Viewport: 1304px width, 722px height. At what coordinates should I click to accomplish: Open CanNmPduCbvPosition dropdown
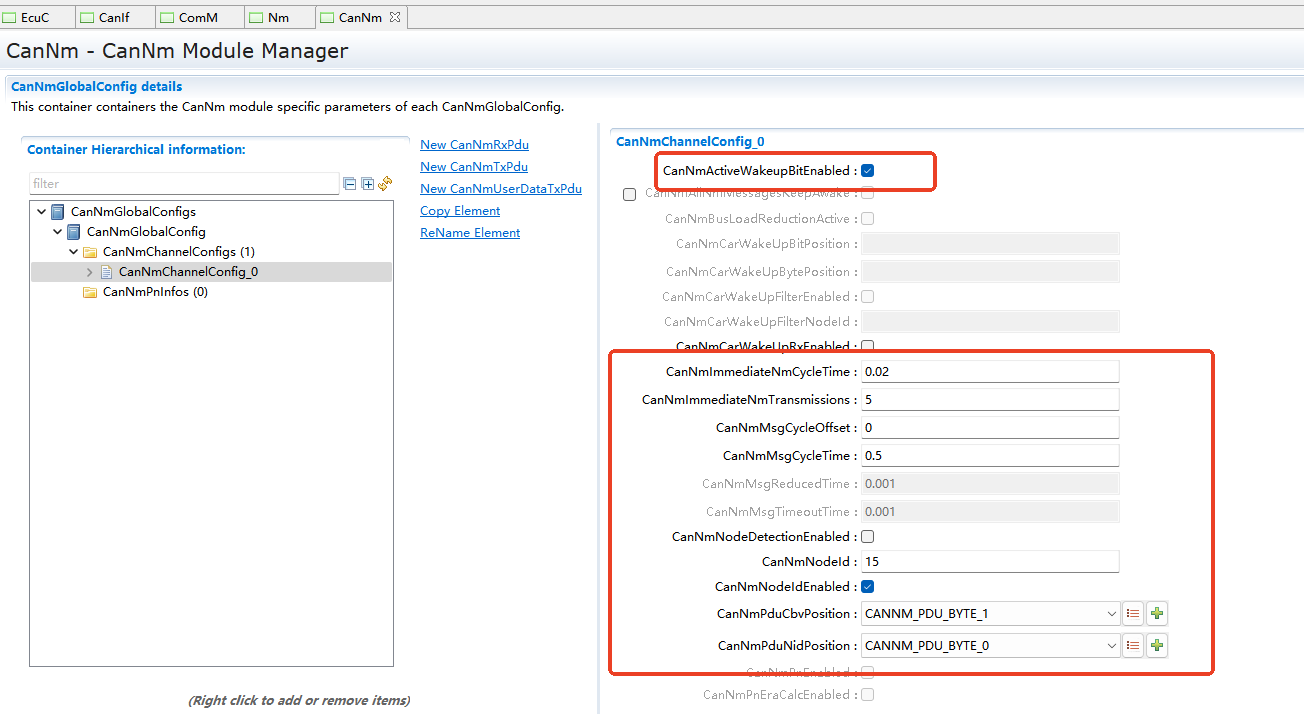[x=1112, y=614]
